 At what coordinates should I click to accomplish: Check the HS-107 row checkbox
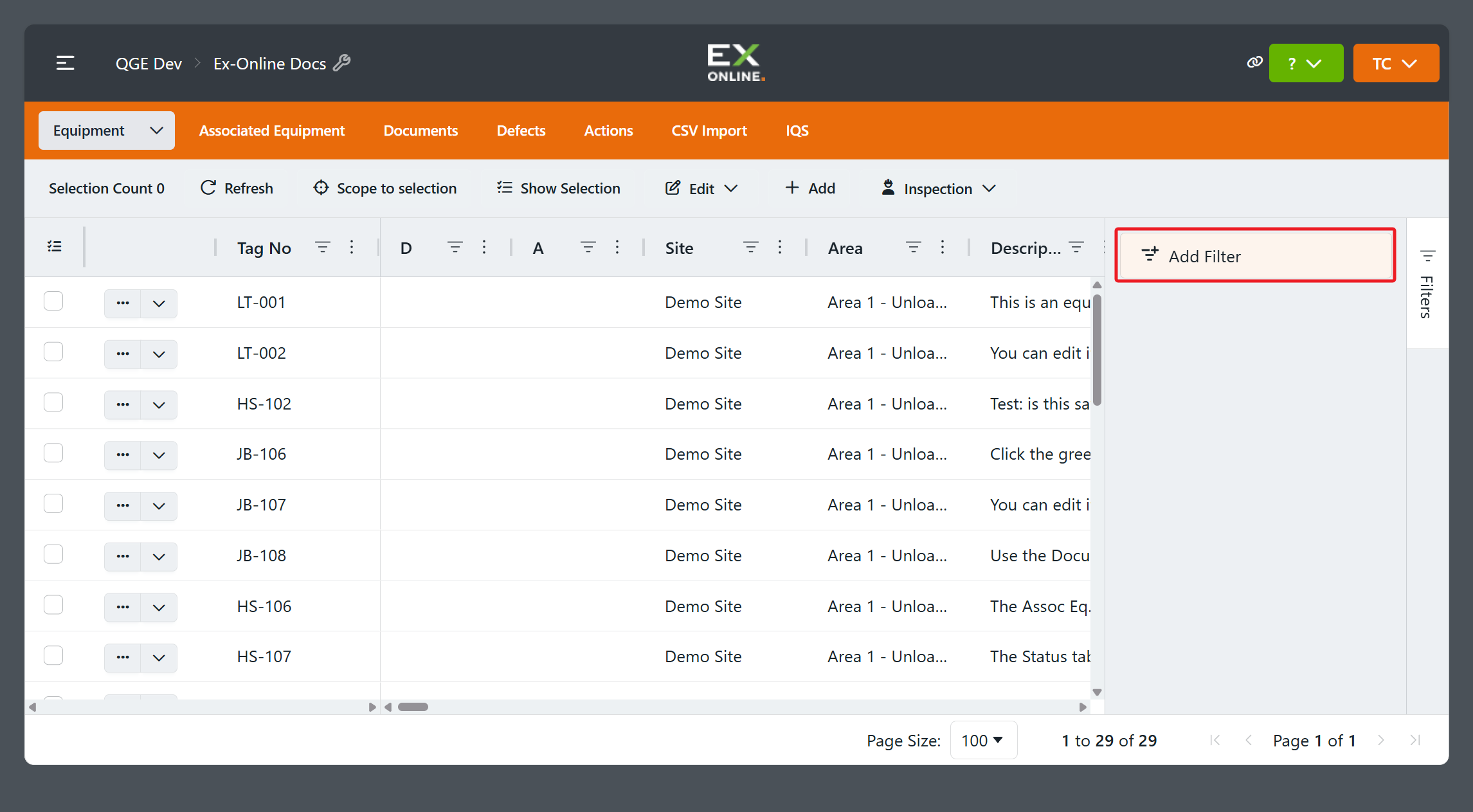point(53,656)
